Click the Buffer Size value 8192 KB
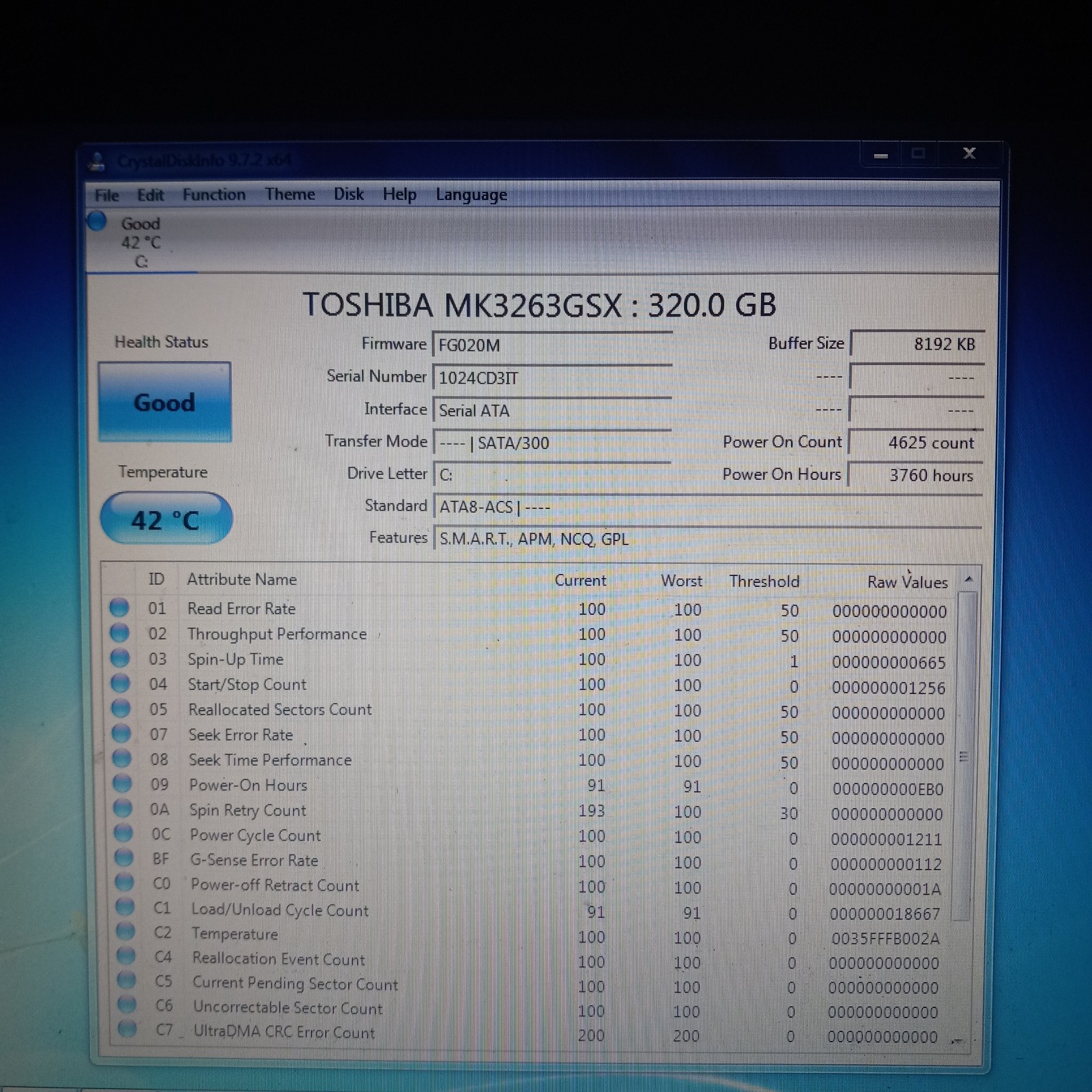Viewport: 1092px width, 1092px height. click(917, 343)
